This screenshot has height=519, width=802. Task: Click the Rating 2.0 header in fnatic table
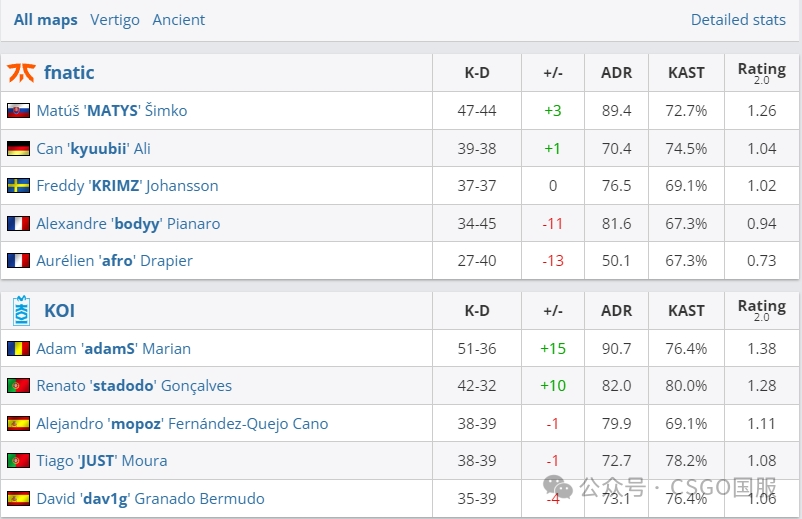[x=761, y=72]
